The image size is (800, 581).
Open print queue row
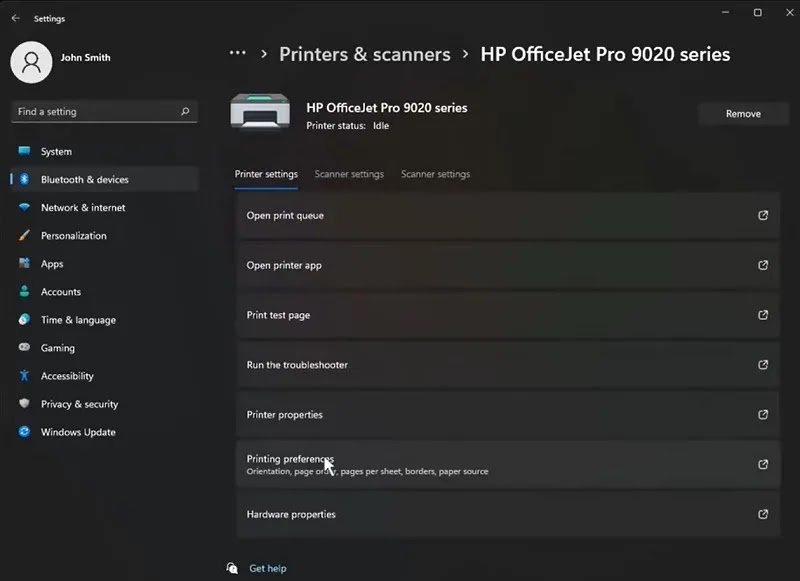pos(508,215)
